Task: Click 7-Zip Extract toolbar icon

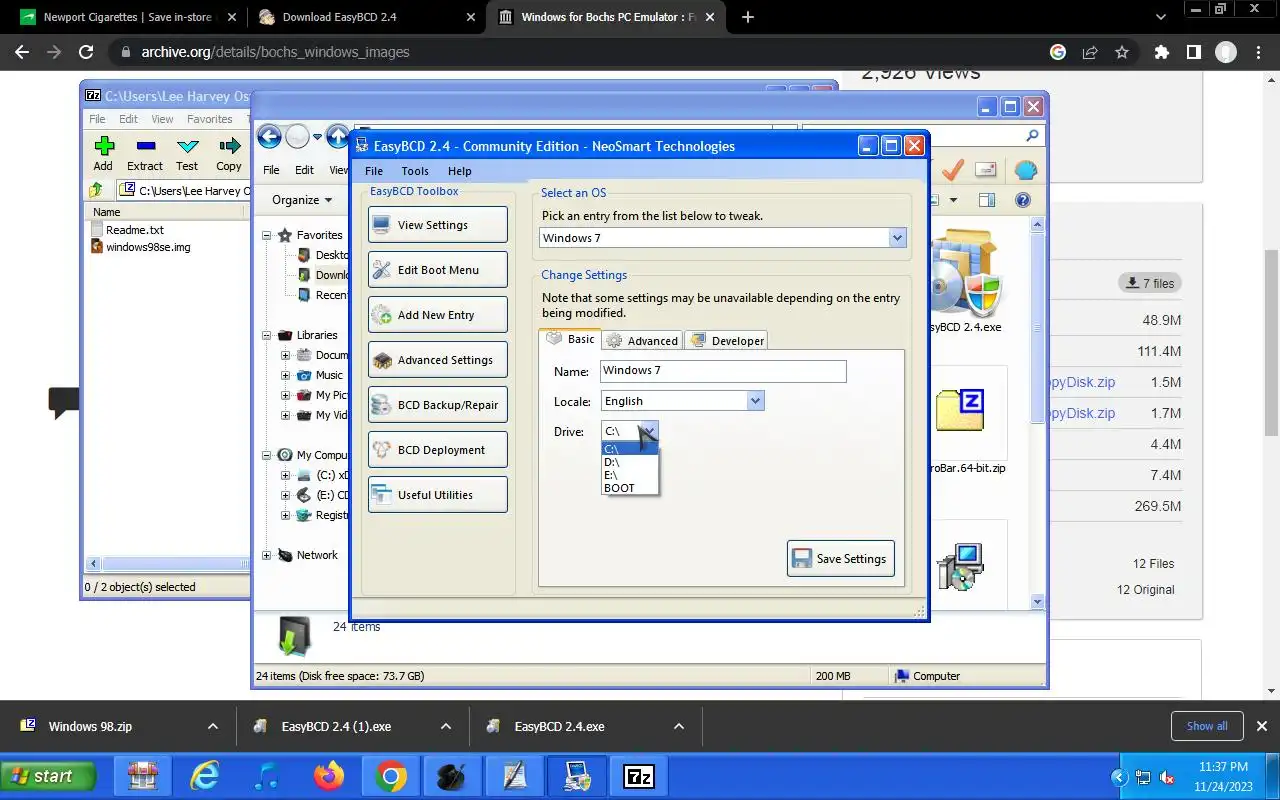Action: tap(145, 154)
